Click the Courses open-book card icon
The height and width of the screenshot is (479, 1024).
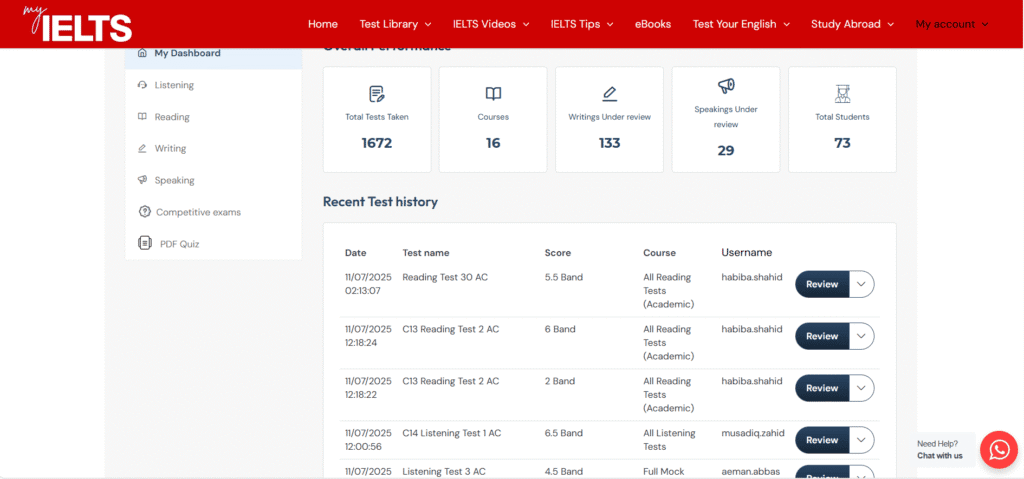click(x=493, y=94)
